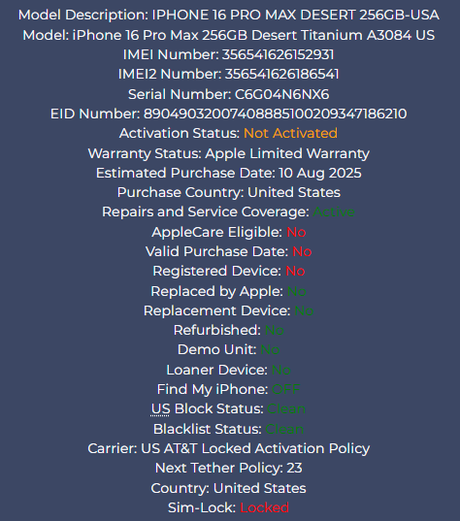This screenshot has width=460, height=521.
Task: Click the Serial Number C6G04N6NX6
Action: coord(282,94)
